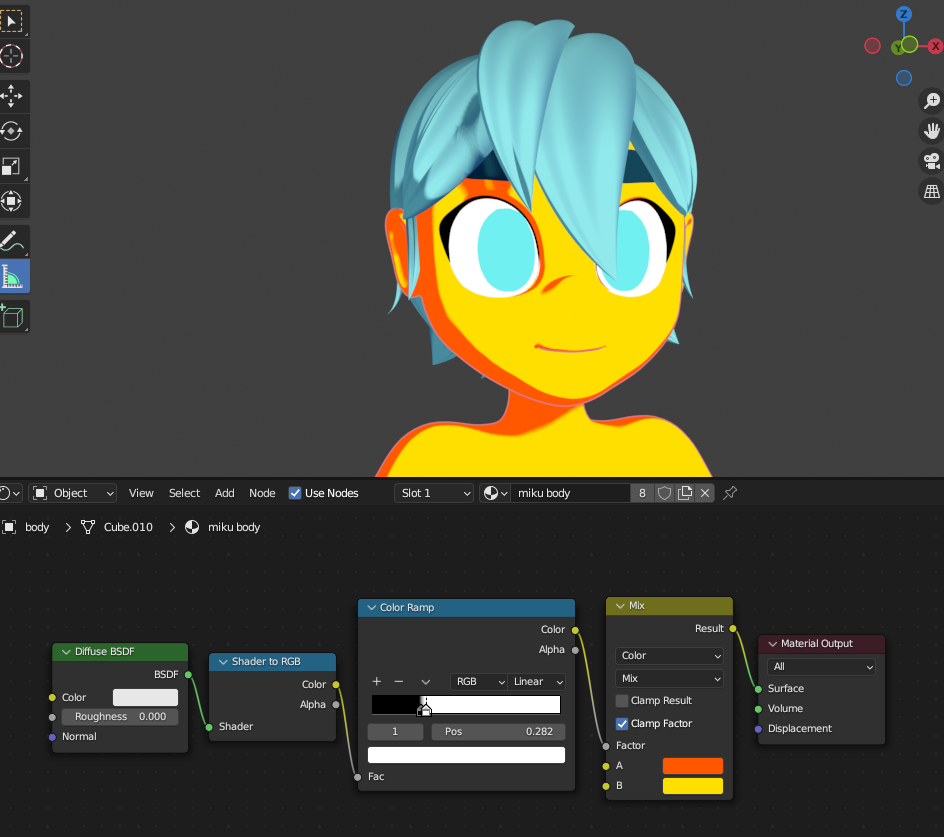Toggle the Use Nodes checkbox
The image size is (944, 837).
295,493
